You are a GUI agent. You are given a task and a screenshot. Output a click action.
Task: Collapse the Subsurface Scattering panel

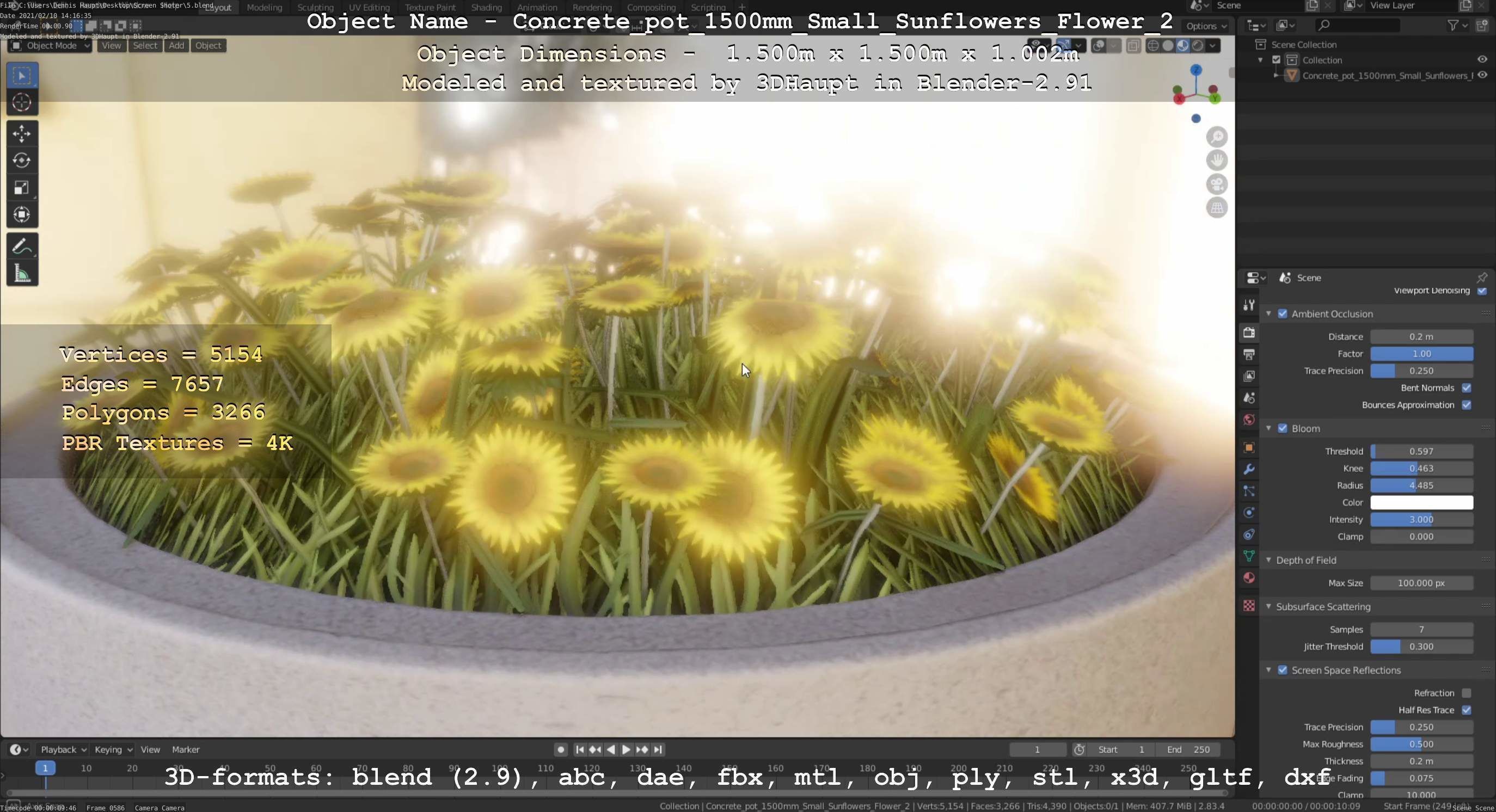click(x=1268, y=606)
